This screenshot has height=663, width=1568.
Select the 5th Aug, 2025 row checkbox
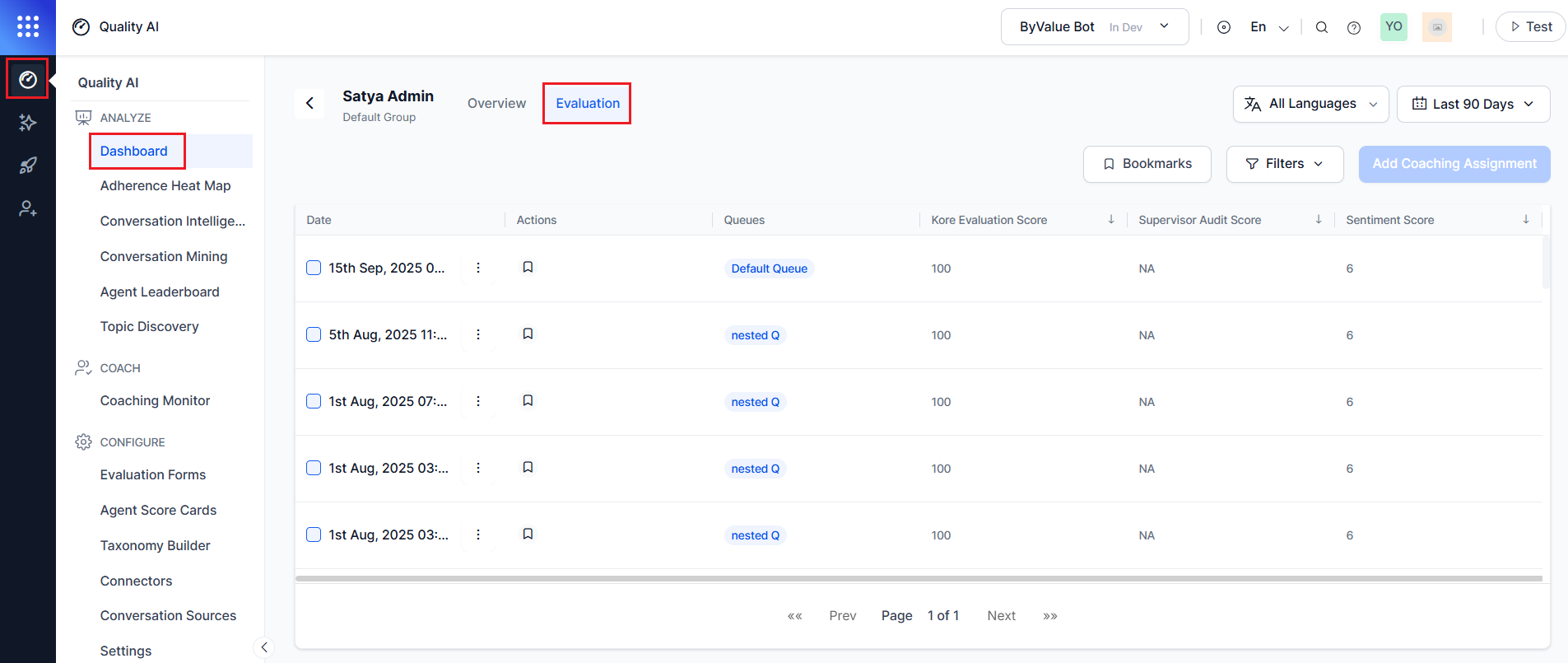coord(314,334)
